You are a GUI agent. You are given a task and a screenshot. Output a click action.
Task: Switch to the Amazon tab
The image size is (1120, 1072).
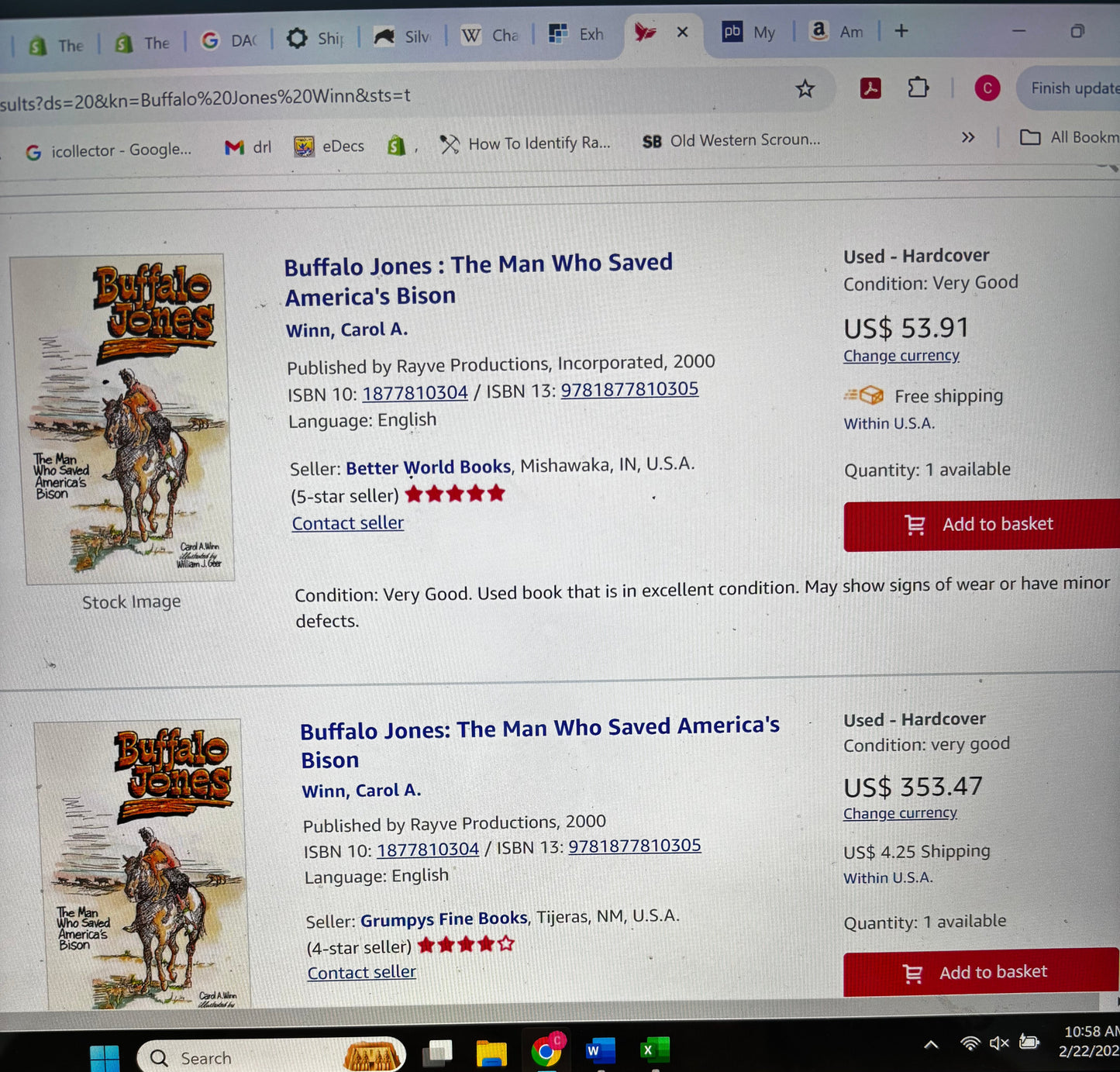point(838,33)
